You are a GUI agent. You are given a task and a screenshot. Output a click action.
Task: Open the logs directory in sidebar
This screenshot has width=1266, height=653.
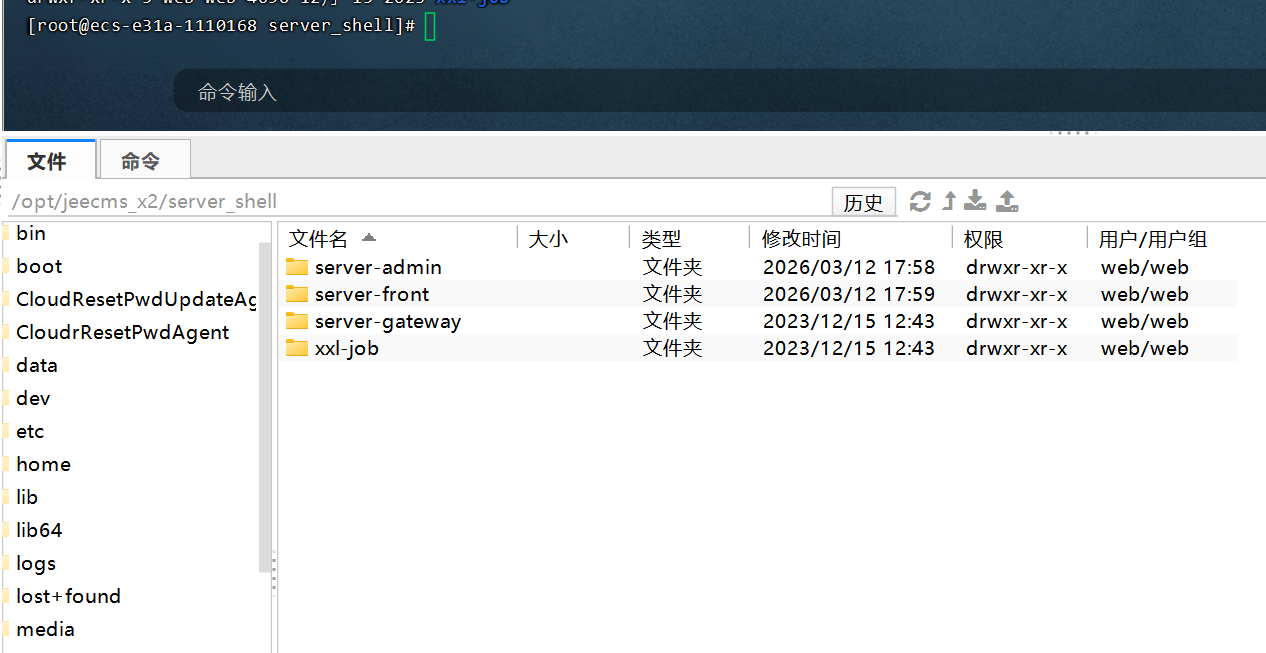(x=36, y=563)
